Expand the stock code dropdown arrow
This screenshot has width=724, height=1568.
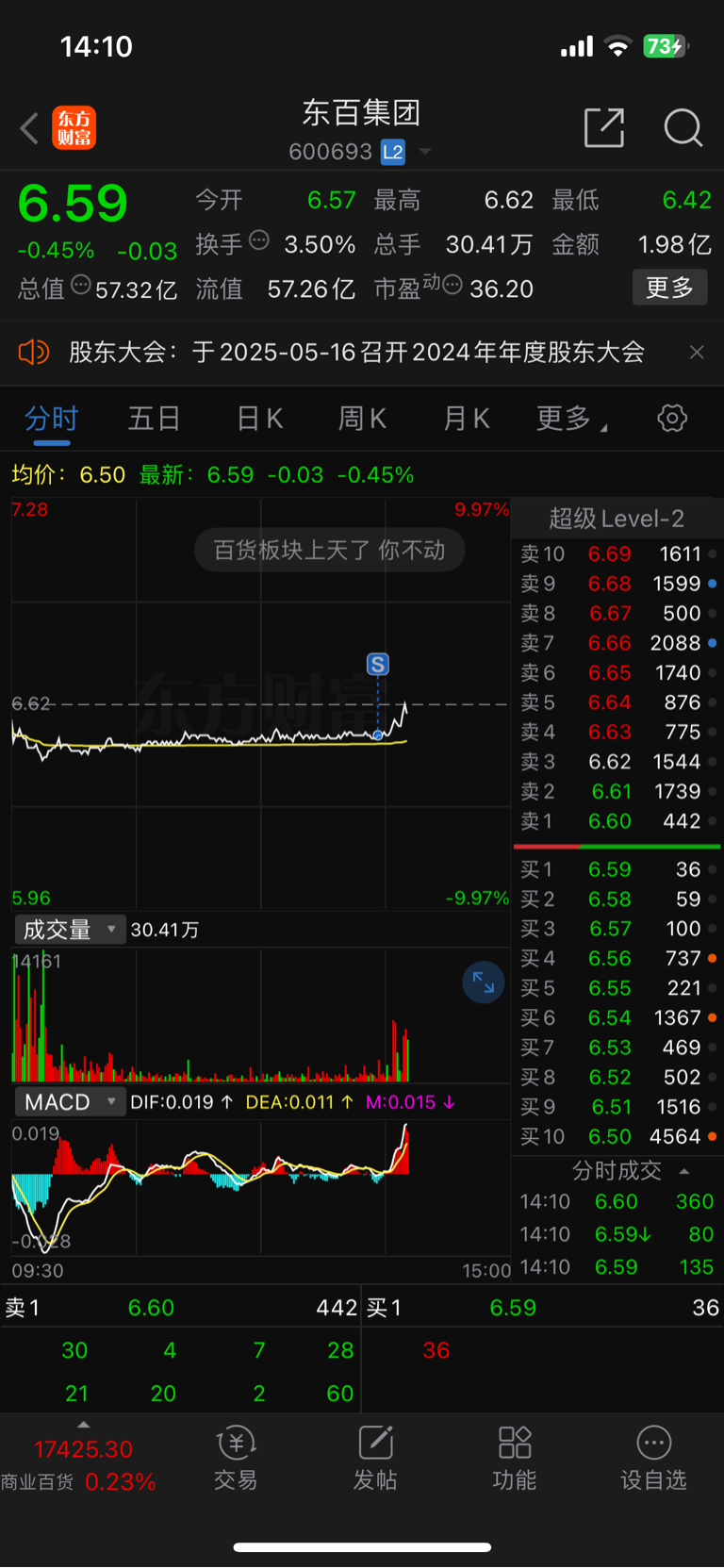(x=425, y=152)
